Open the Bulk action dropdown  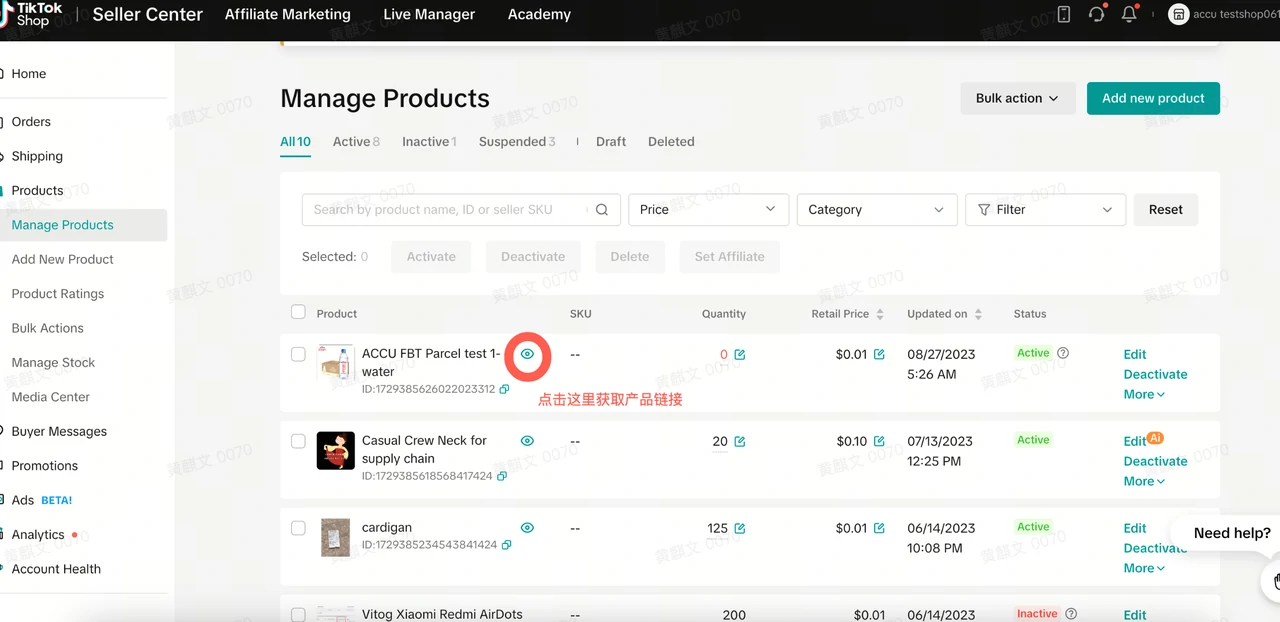coord(1017,98)
